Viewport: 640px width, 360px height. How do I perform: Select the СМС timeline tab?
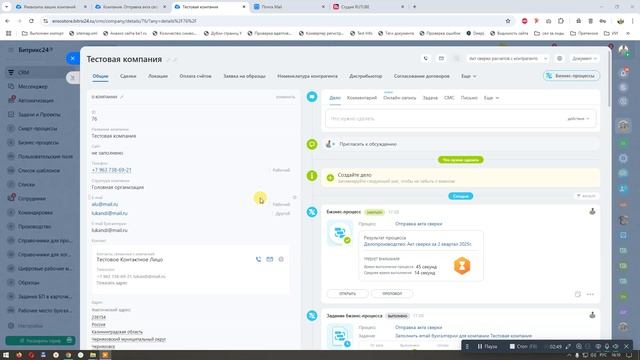pyautogui.click(x=449, y=98)
